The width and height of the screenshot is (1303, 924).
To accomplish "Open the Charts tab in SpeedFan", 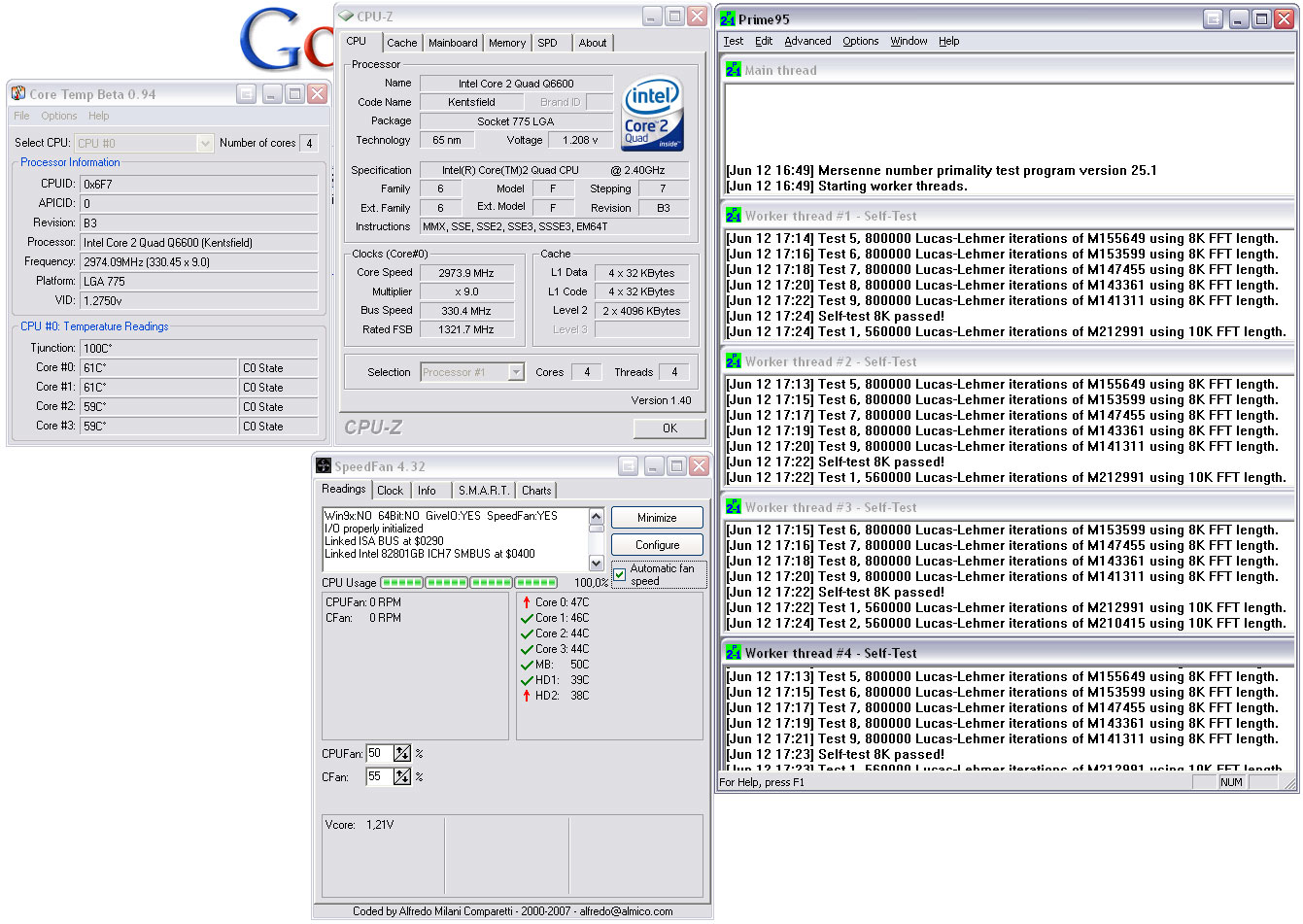I will tap(536, 491).
